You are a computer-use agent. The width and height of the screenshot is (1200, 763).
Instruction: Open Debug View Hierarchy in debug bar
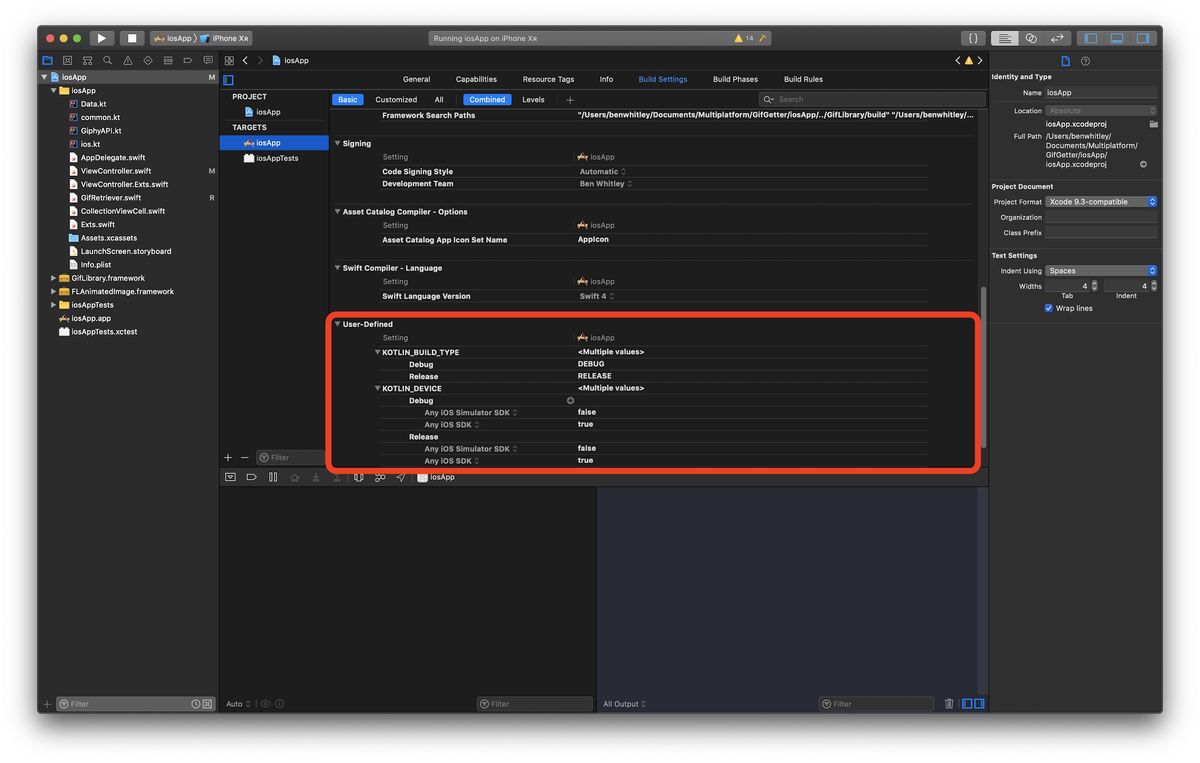click(x=358, y=478)
